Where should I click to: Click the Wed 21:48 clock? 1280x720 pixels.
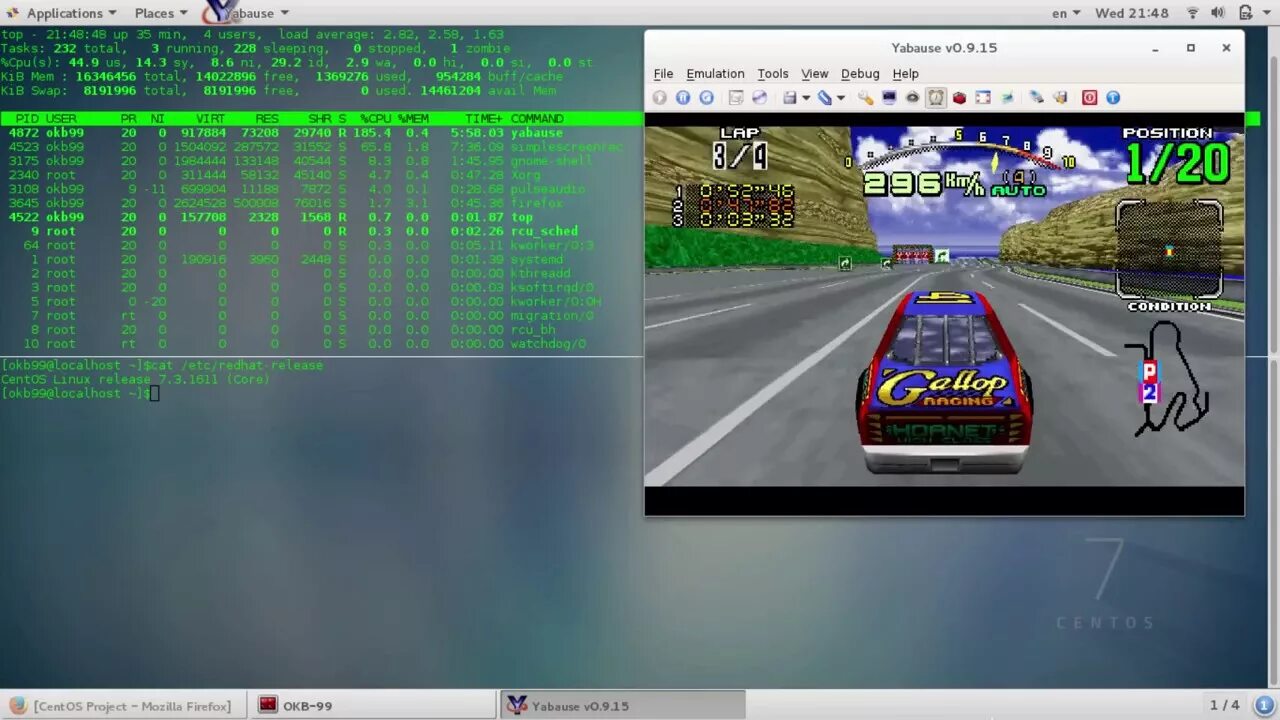pyautogui.click(x=1131, y=13)
